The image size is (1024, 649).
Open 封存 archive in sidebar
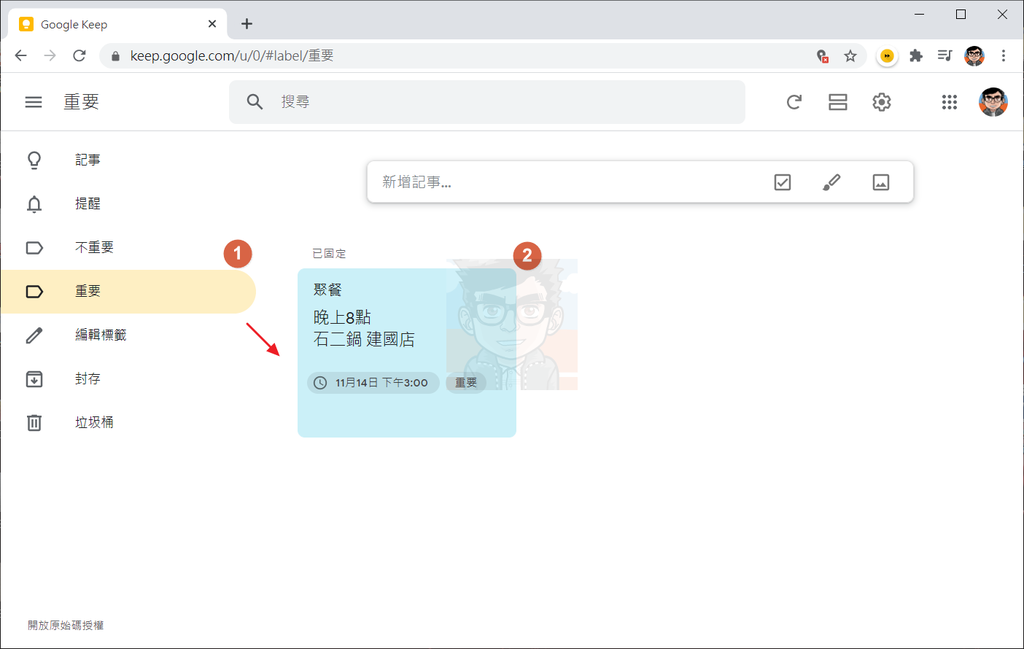coord(127,379)
